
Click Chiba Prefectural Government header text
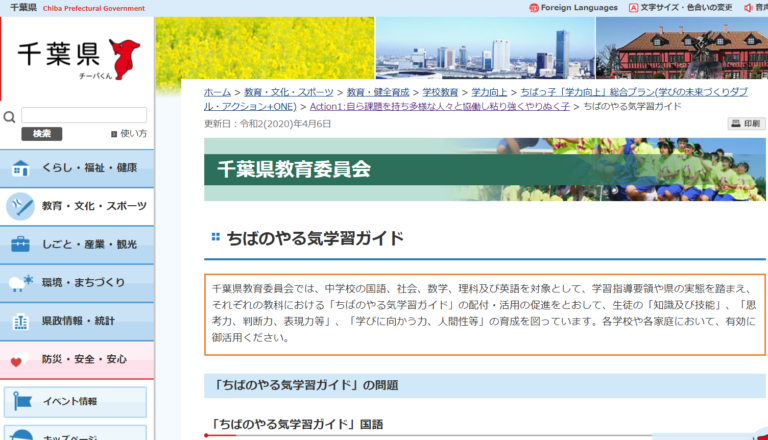[x=94, y=8]
